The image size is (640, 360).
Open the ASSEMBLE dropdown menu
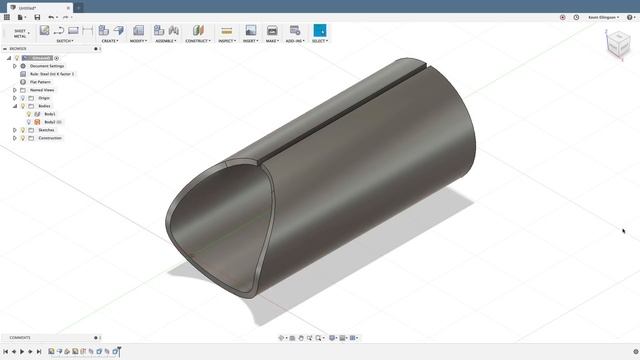point(166,41)
